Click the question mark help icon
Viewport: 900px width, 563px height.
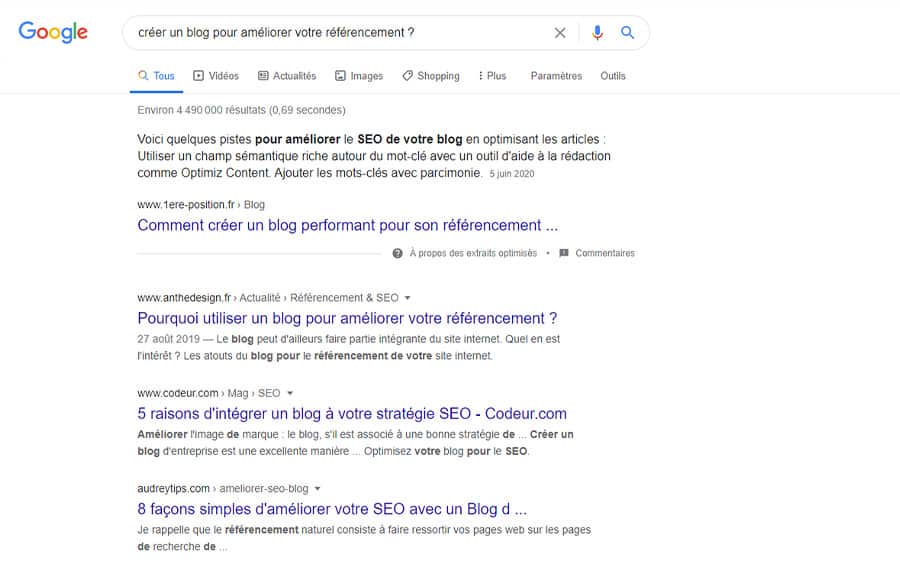pos(397,253)
